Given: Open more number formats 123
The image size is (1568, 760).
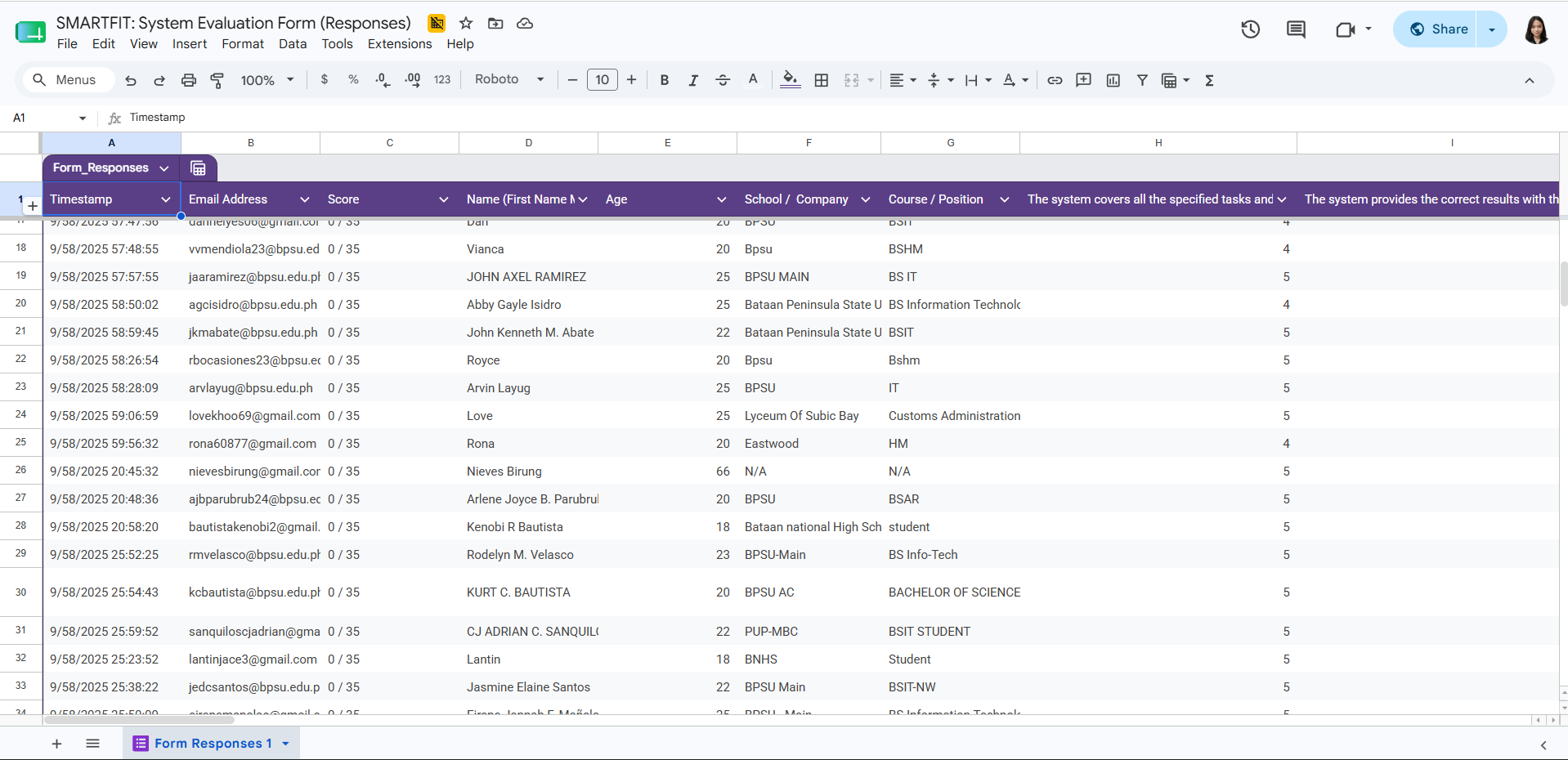Looking at the screenshot, I should [442, 80].
